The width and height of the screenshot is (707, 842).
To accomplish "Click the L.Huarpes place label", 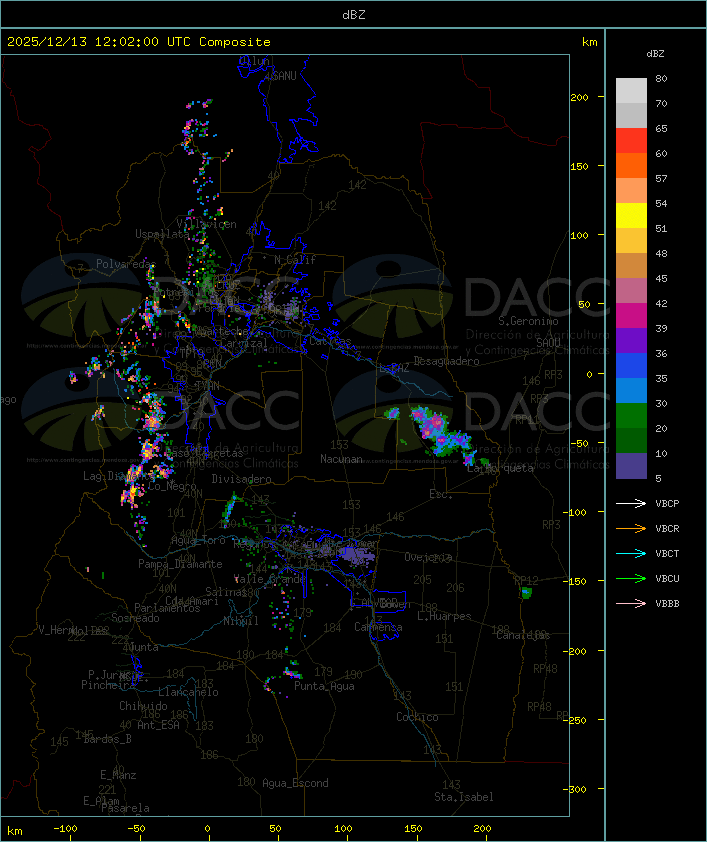I will coord(444,616).
